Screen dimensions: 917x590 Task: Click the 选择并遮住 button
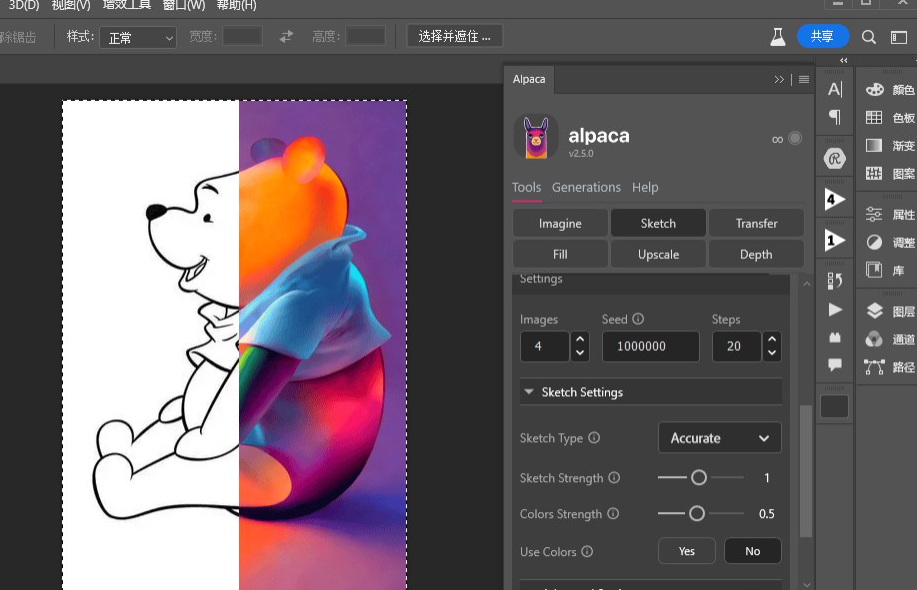click(x=454, y=36)
